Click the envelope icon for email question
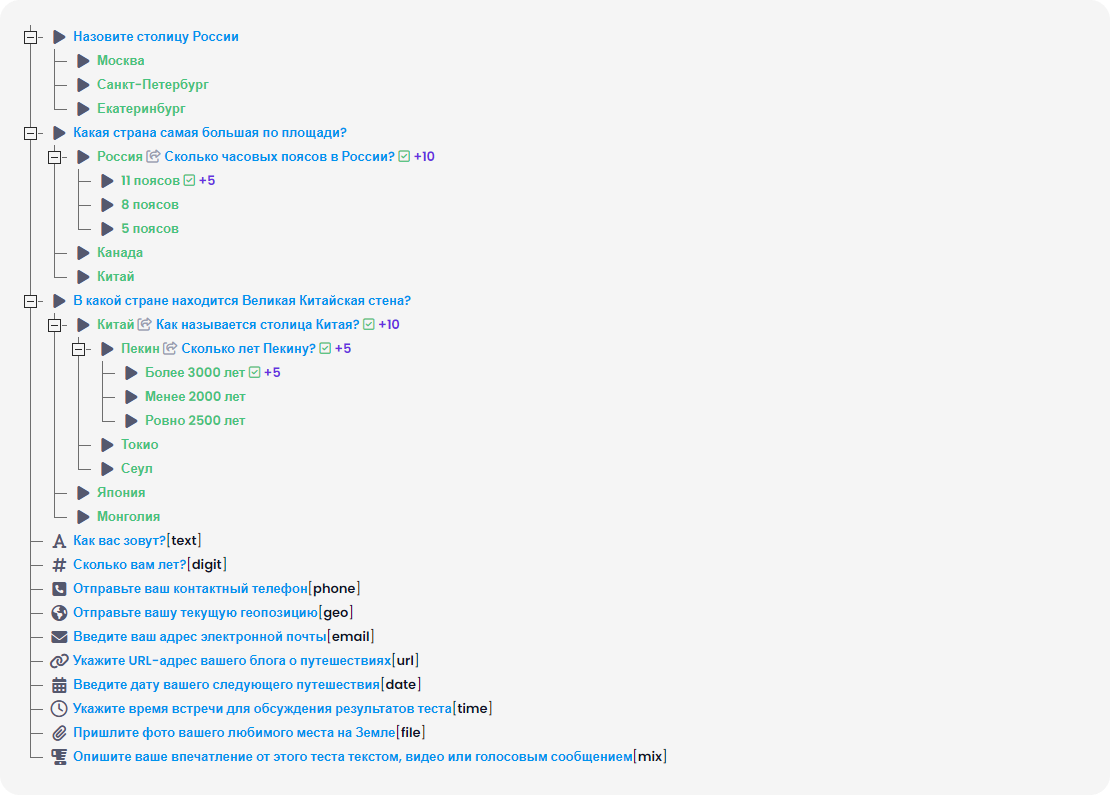This screenshot has height=795, width=1110. pyautogui.click(x=59, y=637)
